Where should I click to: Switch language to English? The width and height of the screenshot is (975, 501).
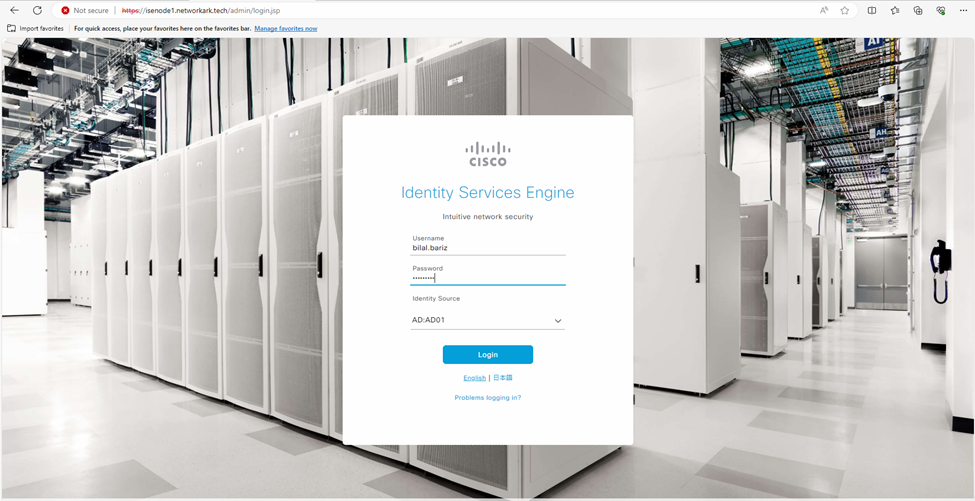point(474,378)
